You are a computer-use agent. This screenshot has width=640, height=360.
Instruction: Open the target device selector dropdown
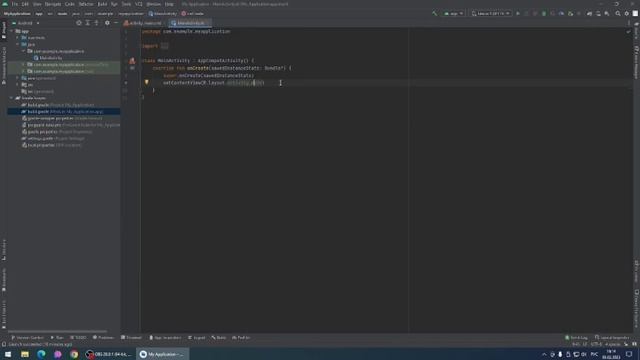[x=491, y=13]
